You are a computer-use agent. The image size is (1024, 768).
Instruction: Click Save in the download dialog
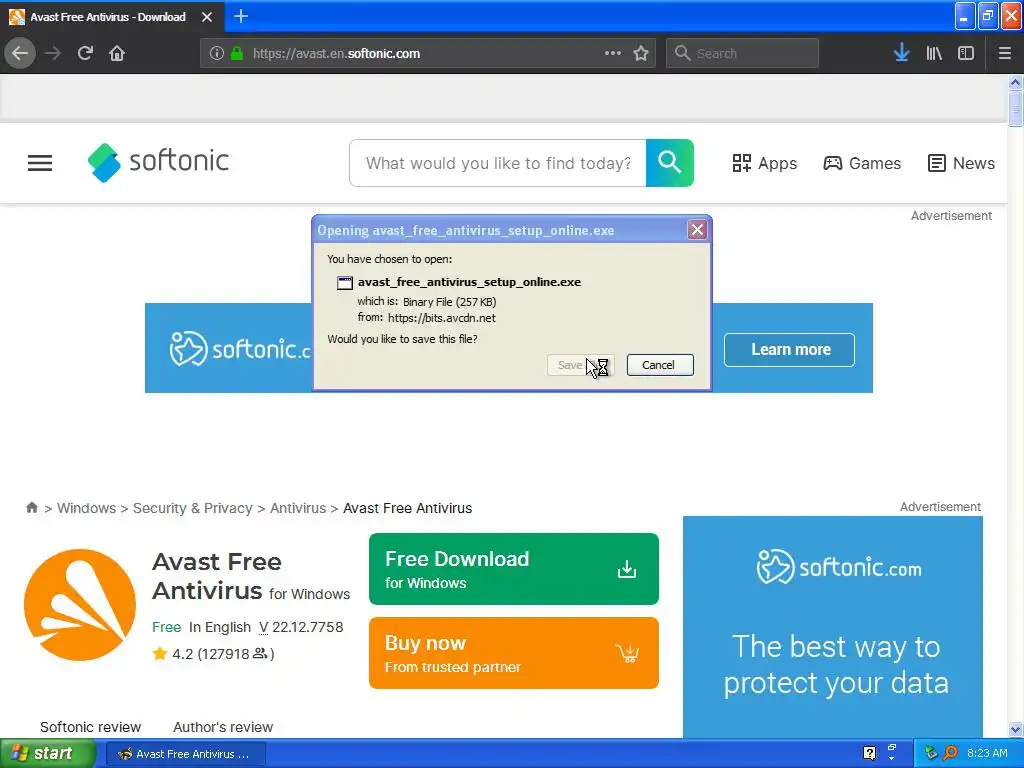[580, 365]
